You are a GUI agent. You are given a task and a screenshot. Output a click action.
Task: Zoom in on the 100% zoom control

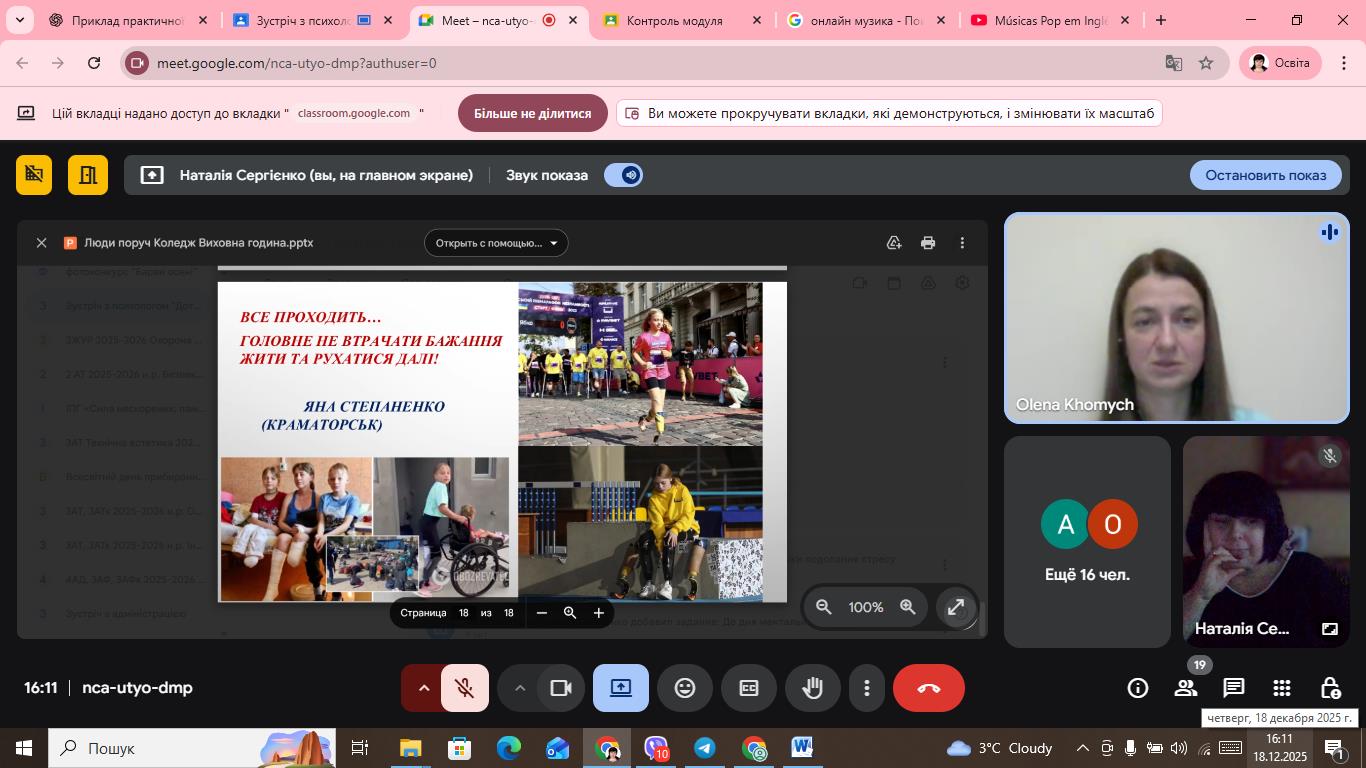tap(908, 607)
